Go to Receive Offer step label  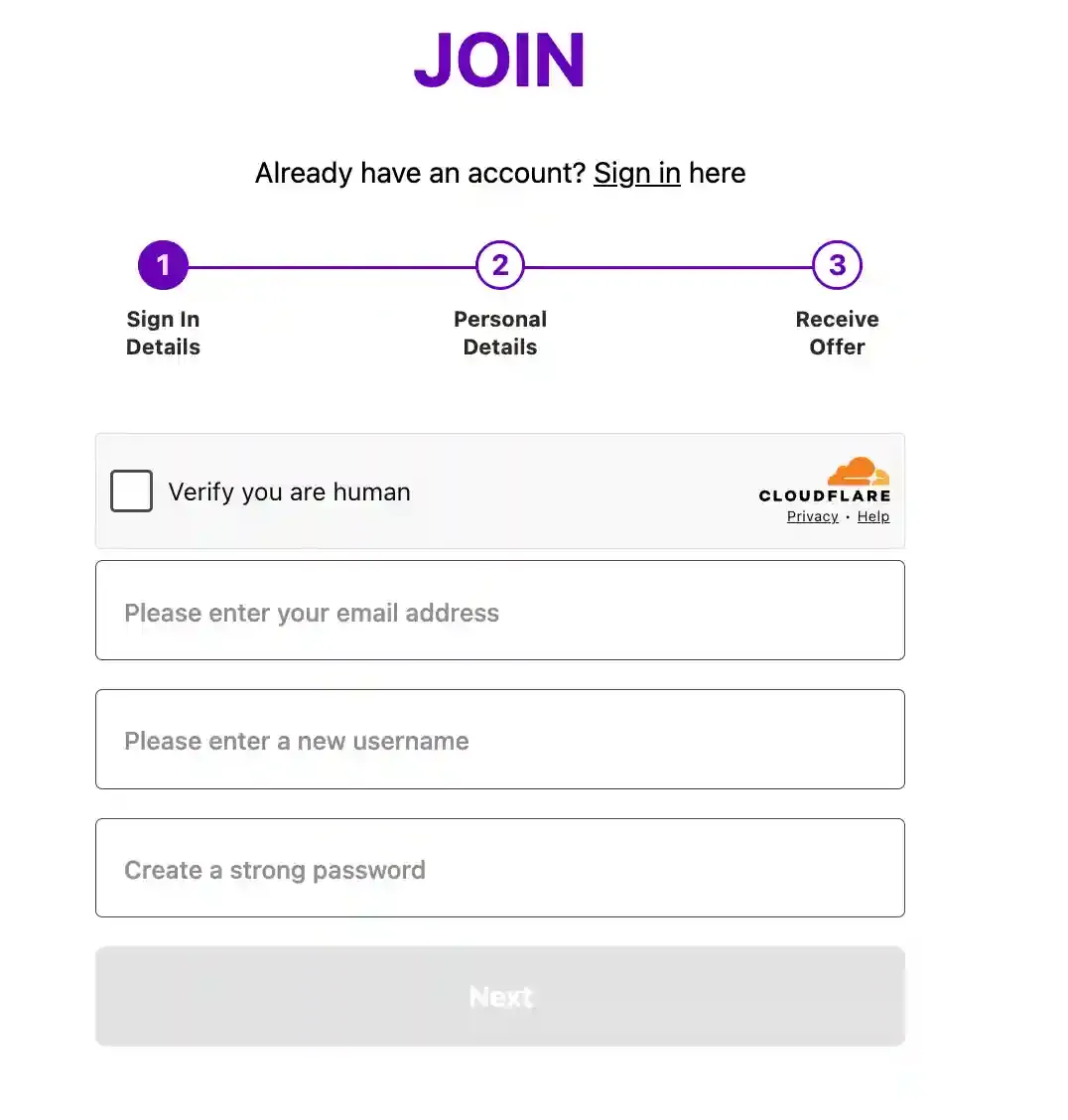pos(837,333)
